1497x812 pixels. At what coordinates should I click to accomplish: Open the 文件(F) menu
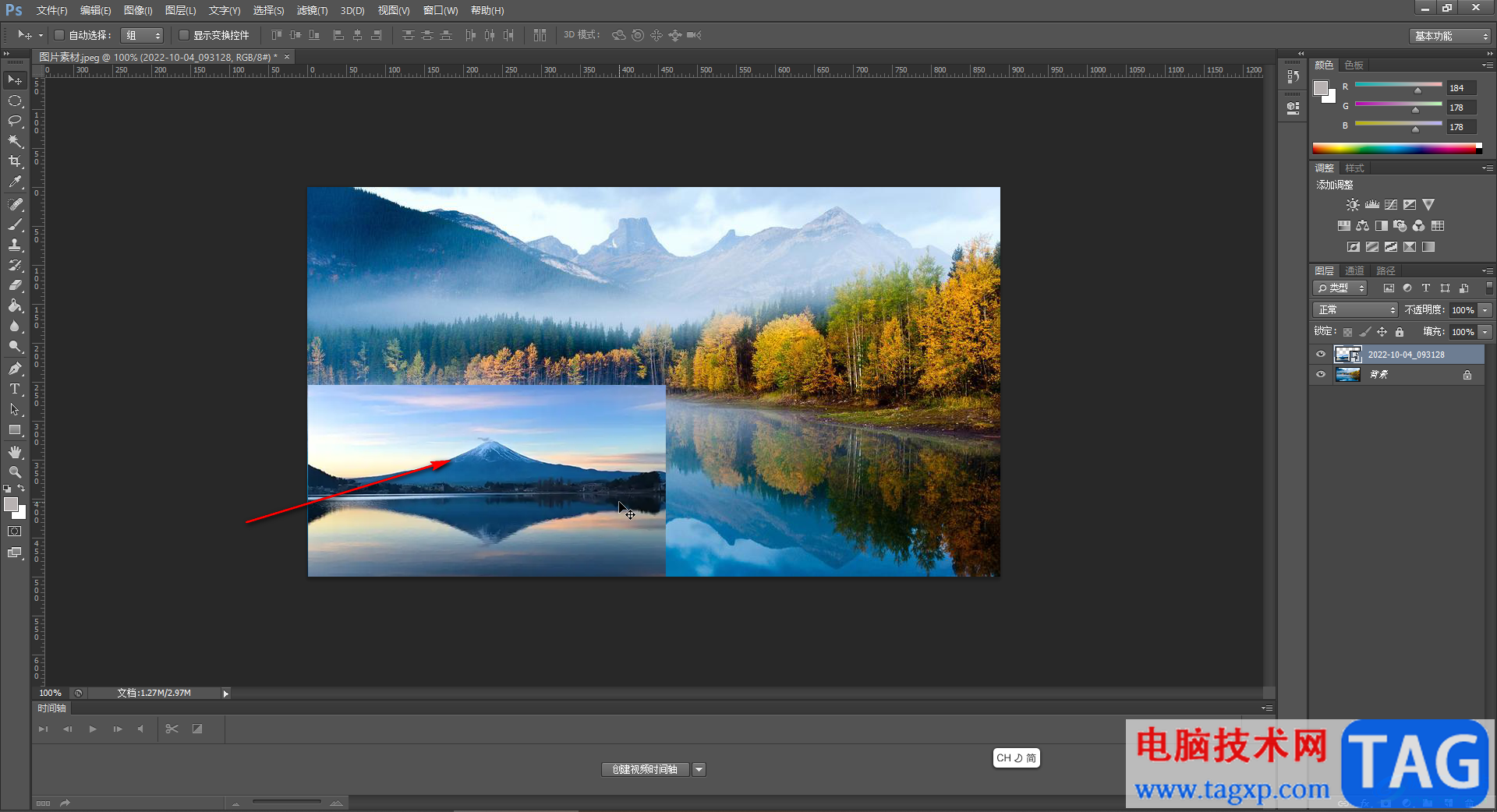tap(51, 10)
